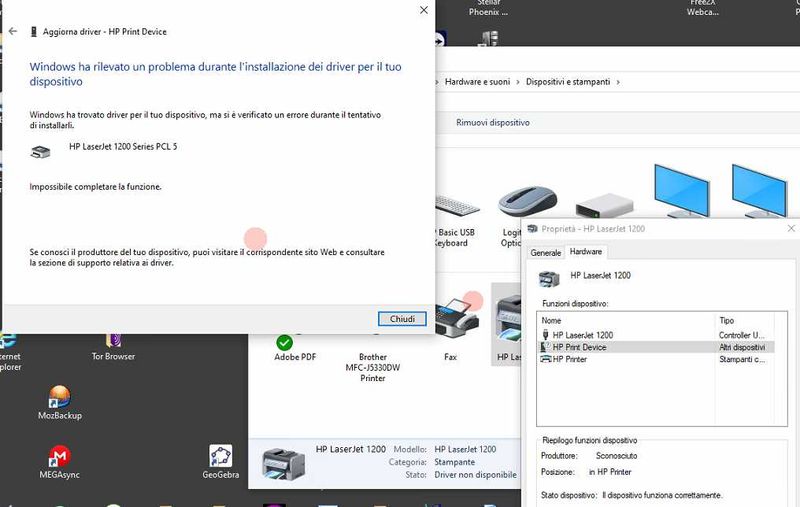
Task: Go back using the arrow in Aggiorna driver dialog
Action: (x=13, y=31)
